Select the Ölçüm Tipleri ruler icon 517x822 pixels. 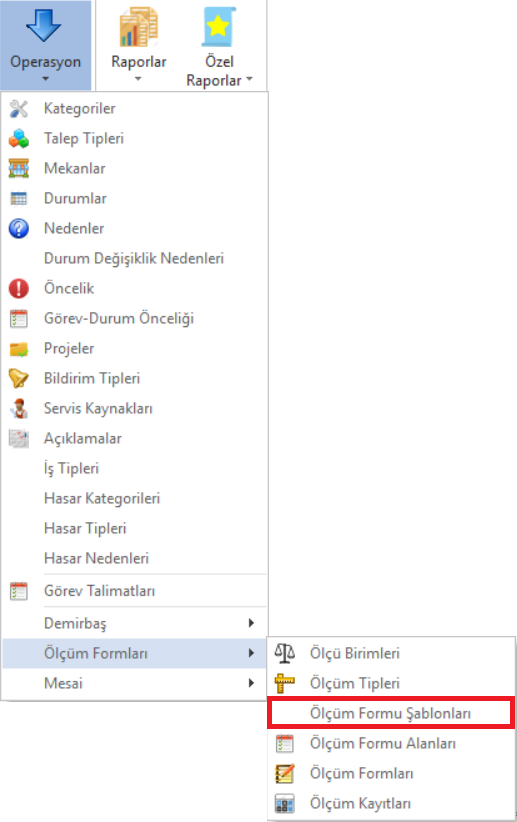coord(285,683)
